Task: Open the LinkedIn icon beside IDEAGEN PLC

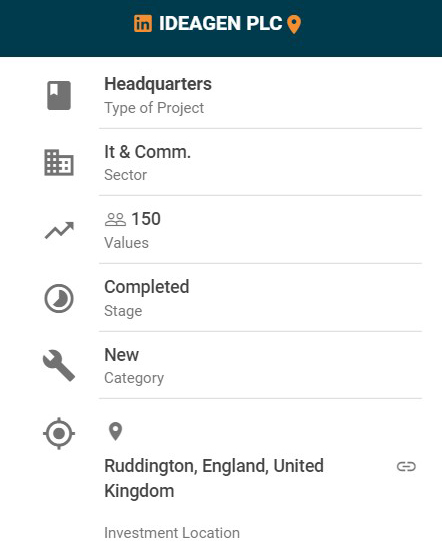Action: (143, 23)
